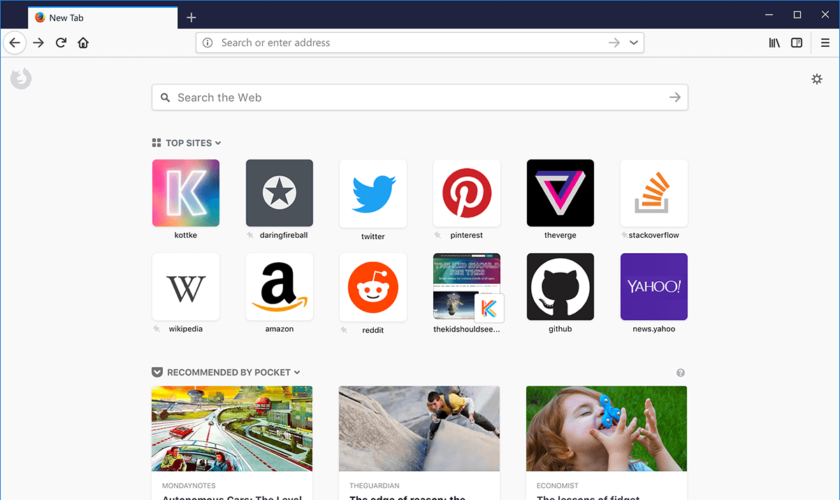Viewport: 840px width, 500px height.
Task: Click the MONDAYNOTES source label
Action: click(189, 486)
